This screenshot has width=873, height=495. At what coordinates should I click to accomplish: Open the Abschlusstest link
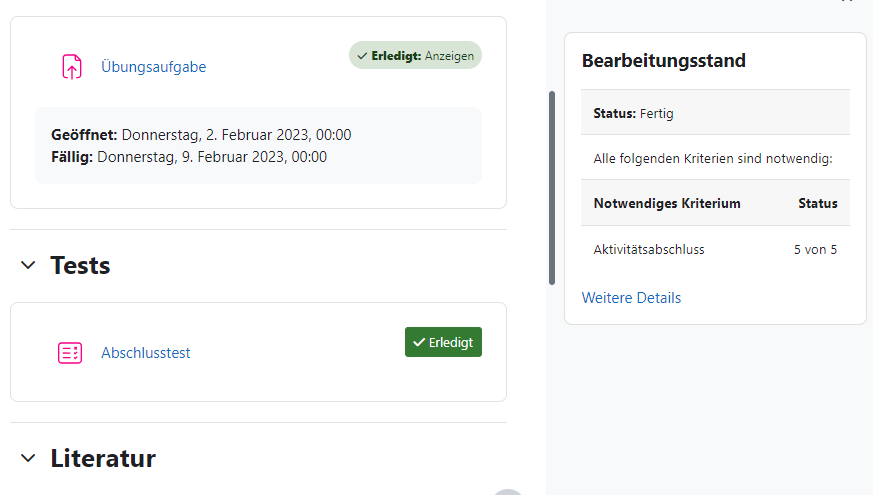tap(146, 352)
